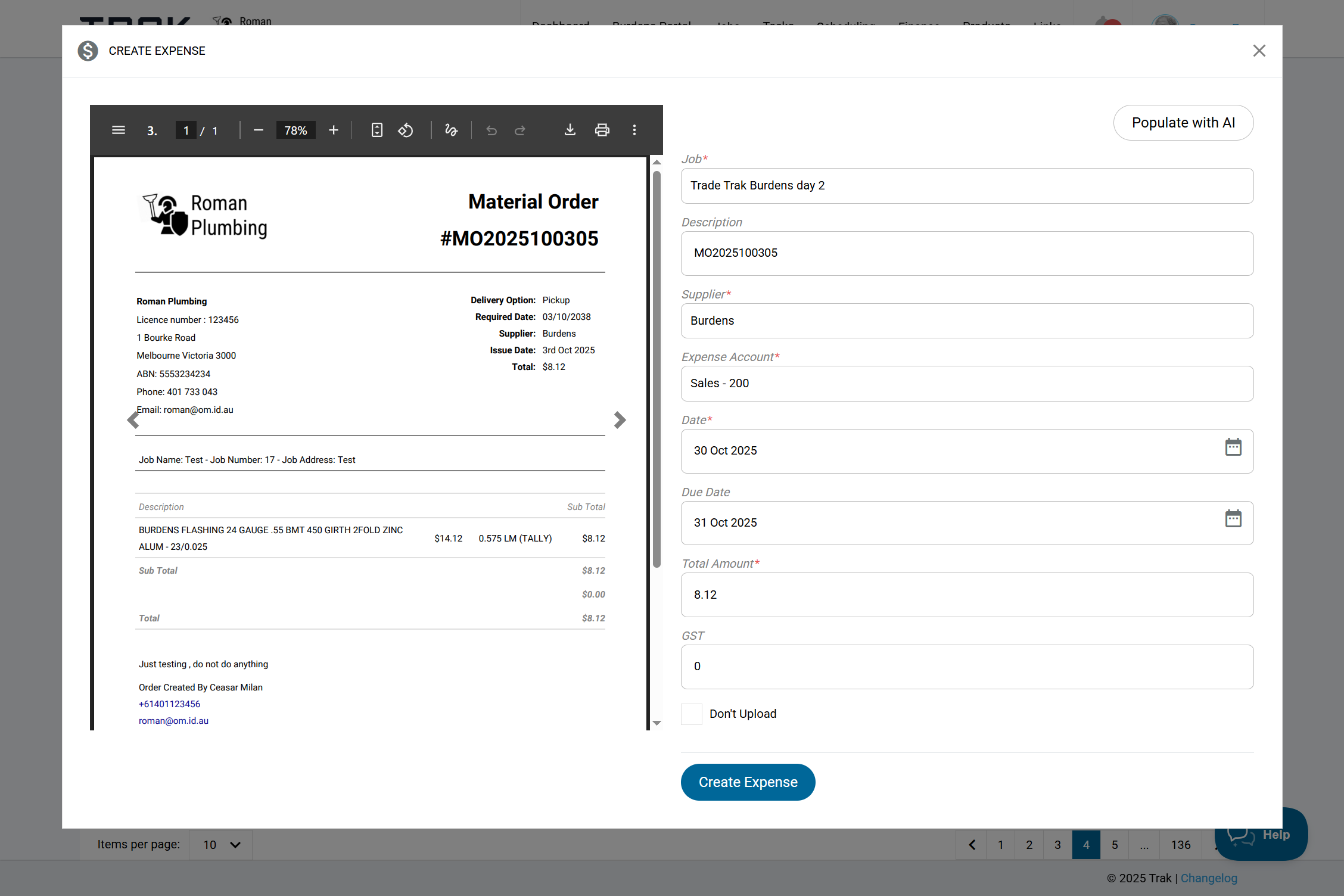Click the zoom in plus icon
The height and width of the screenshot is (896, 1344).
pyautogui.click(x=334, y=130)
